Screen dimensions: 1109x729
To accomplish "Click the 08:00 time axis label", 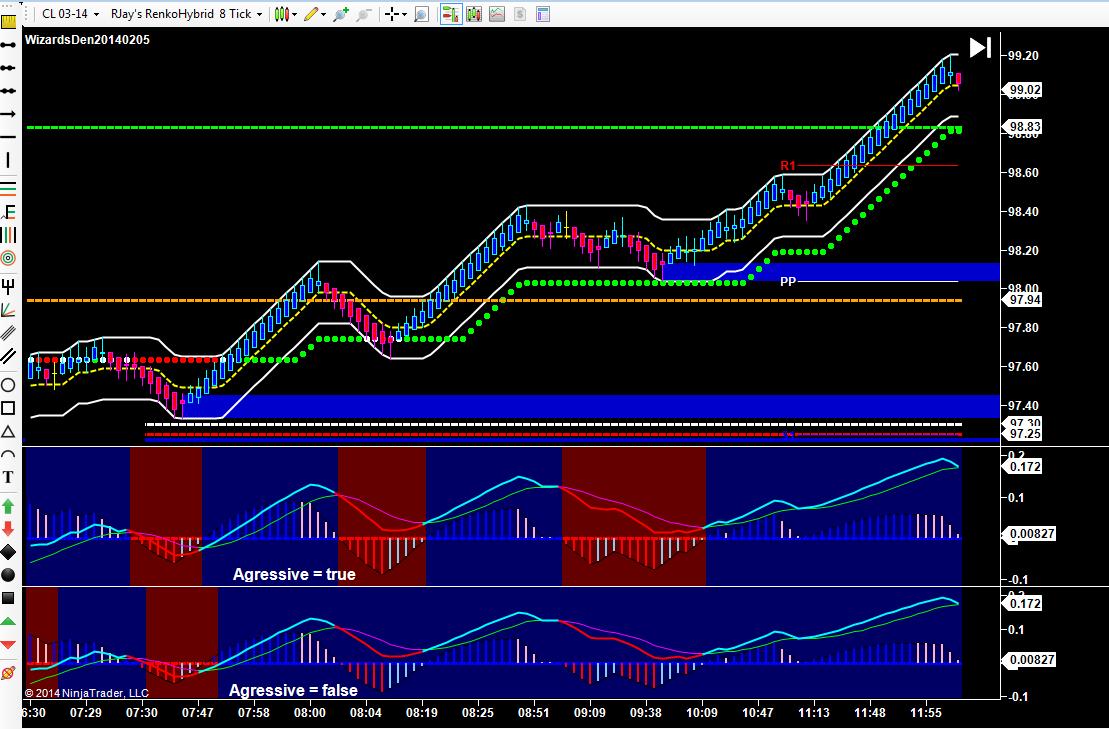I will click(x=309, y=713).
